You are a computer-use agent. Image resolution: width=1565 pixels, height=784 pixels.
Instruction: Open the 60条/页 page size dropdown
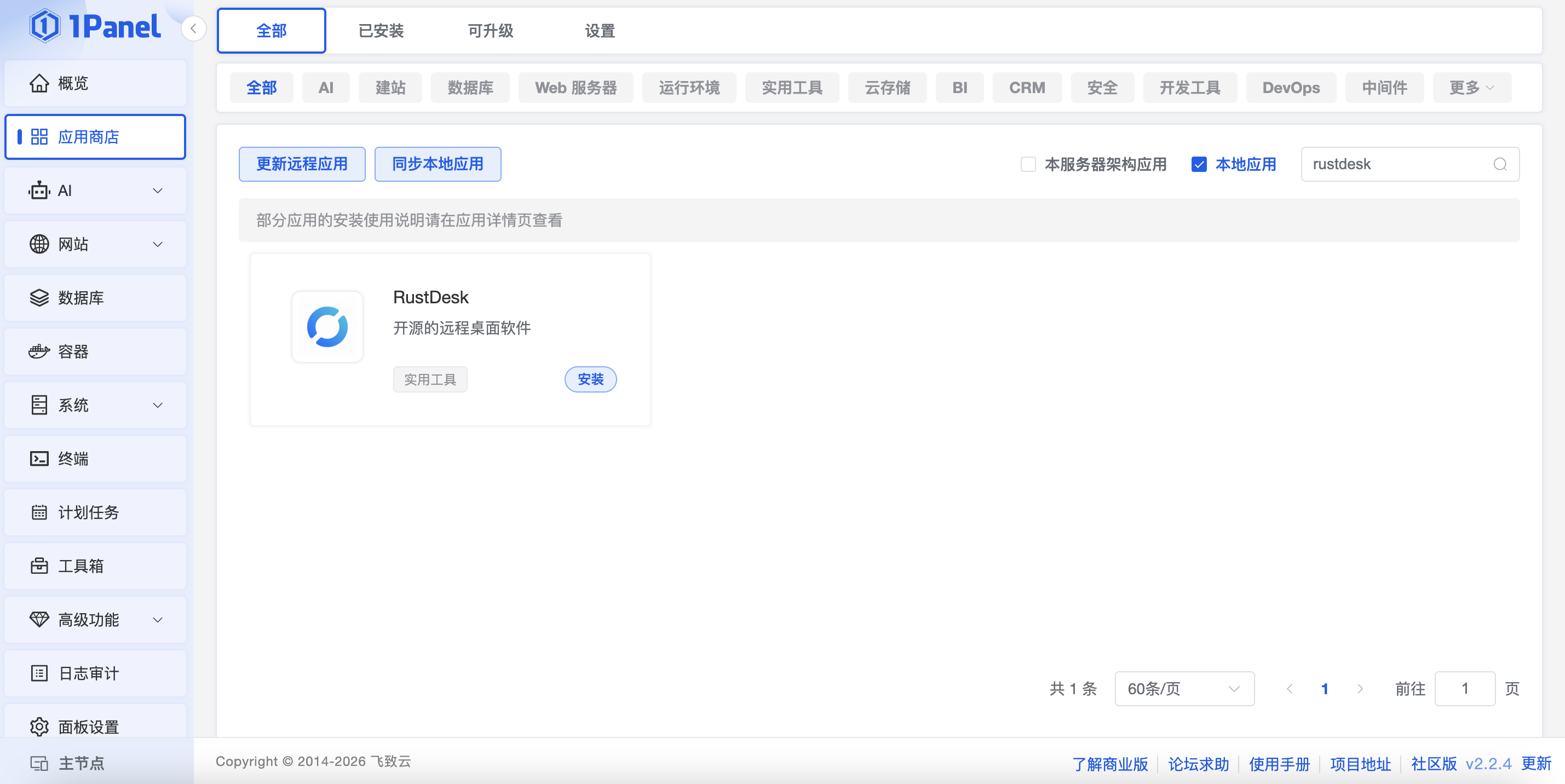click(1184, 689)
